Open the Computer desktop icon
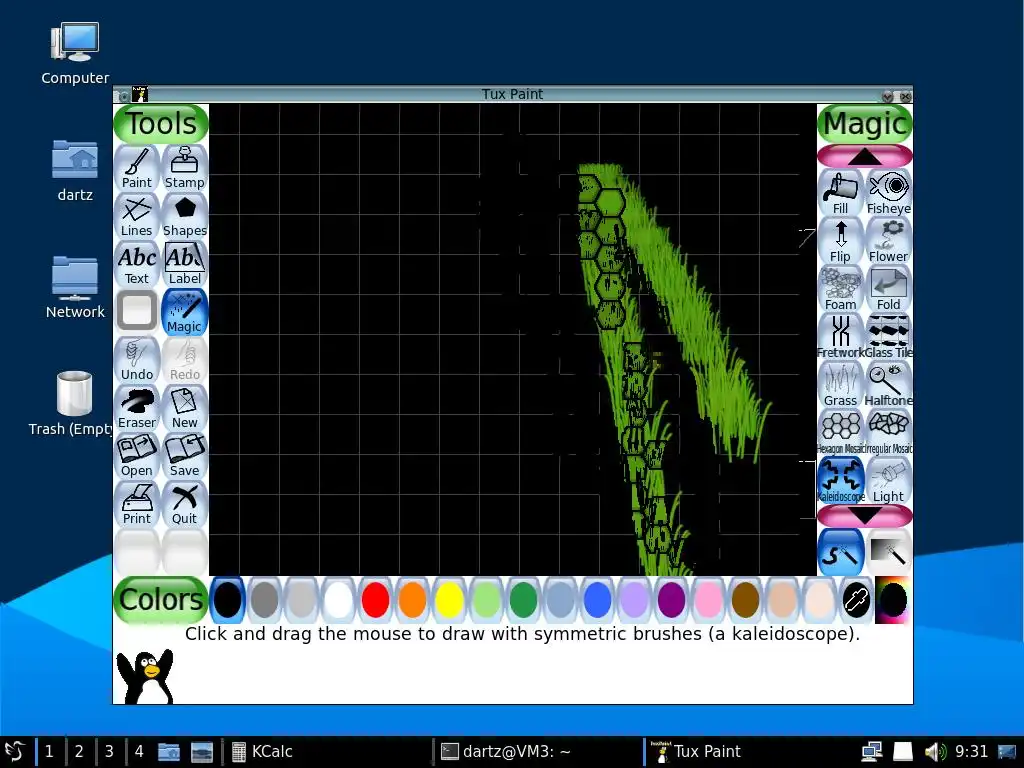 pos(75,54)
